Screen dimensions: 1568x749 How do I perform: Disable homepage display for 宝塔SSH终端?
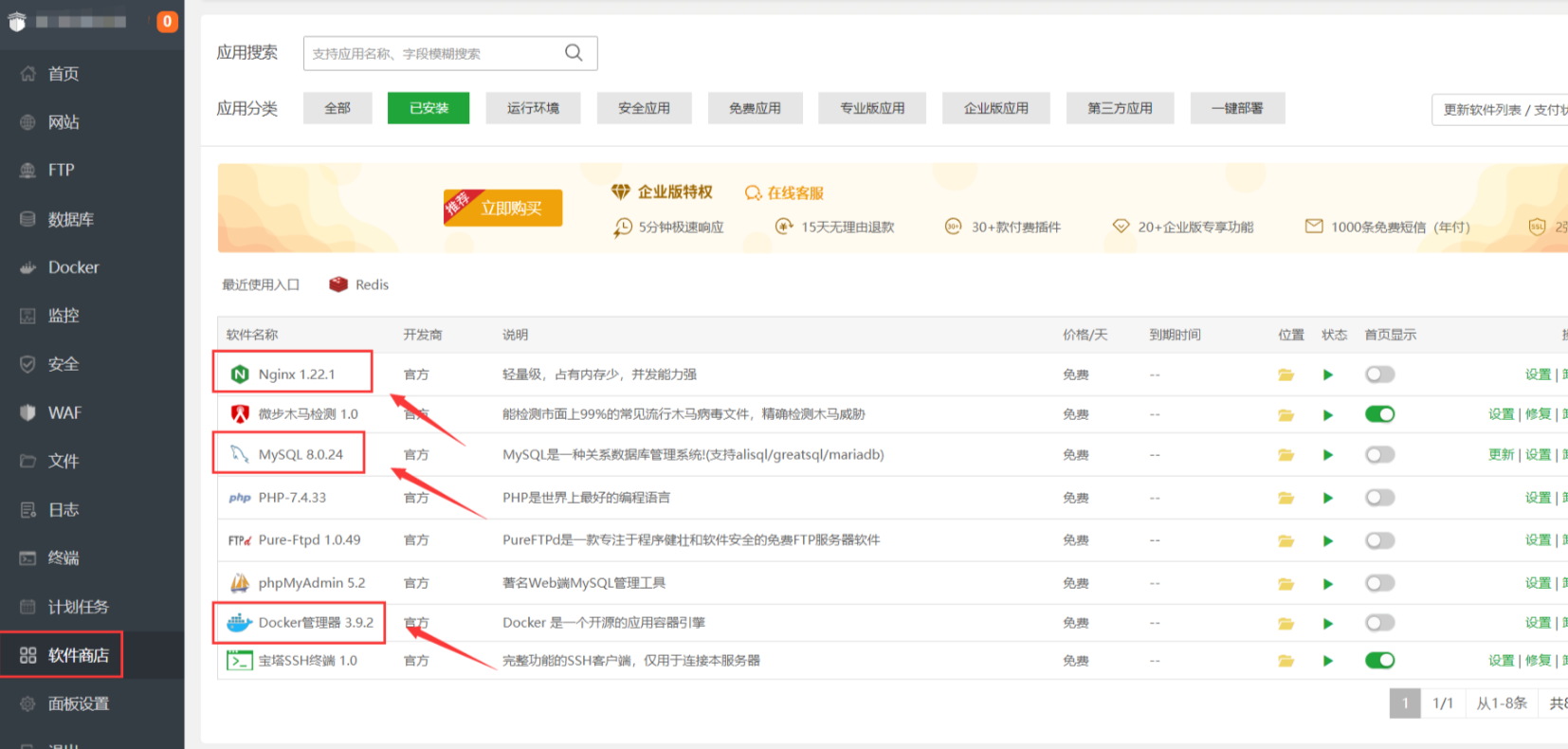tap(1380, 661)
